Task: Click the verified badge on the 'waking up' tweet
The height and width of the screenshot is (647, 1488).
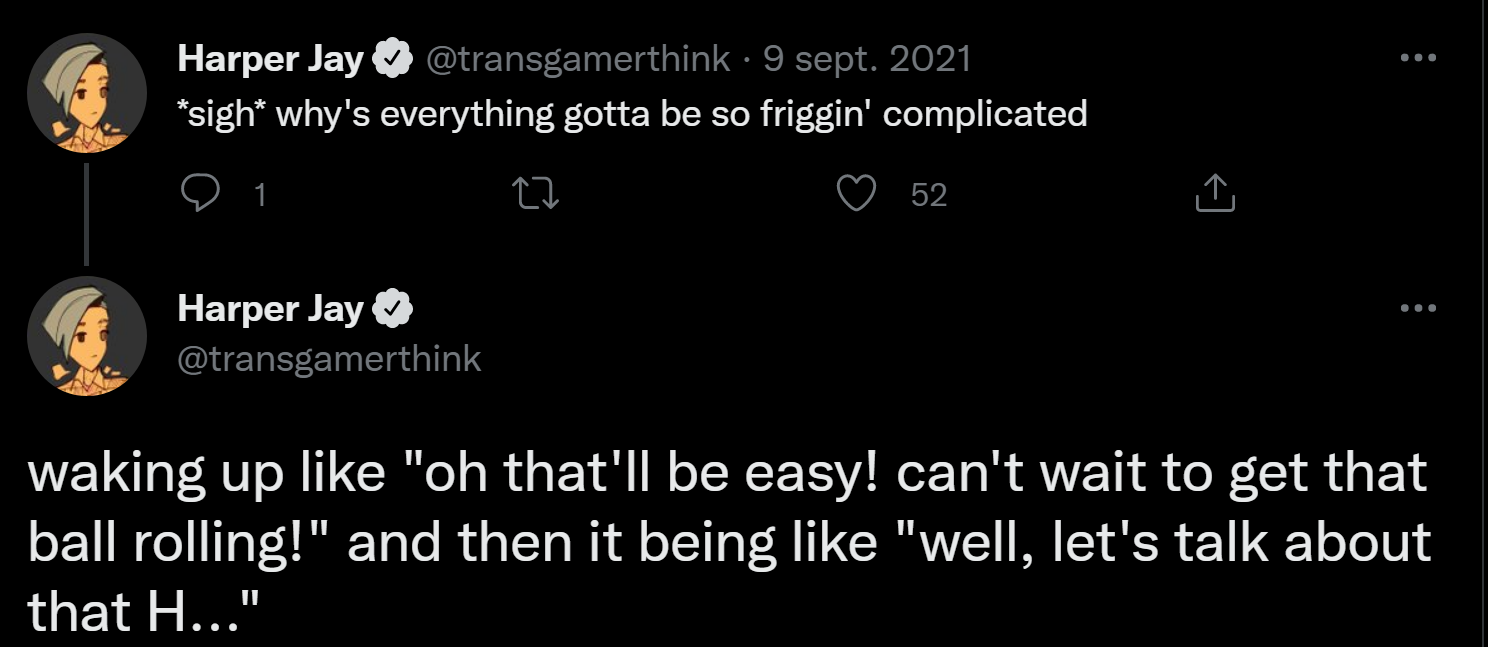Action: [x=392, y=310]
